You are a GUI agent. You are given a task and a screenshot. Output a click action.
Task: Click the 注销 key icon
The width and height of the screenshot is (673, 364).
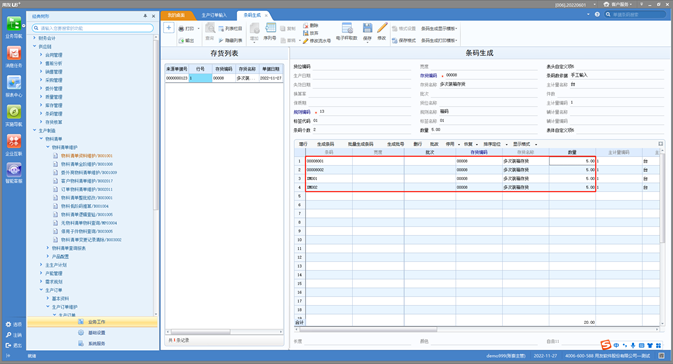[x=8, y=335]
